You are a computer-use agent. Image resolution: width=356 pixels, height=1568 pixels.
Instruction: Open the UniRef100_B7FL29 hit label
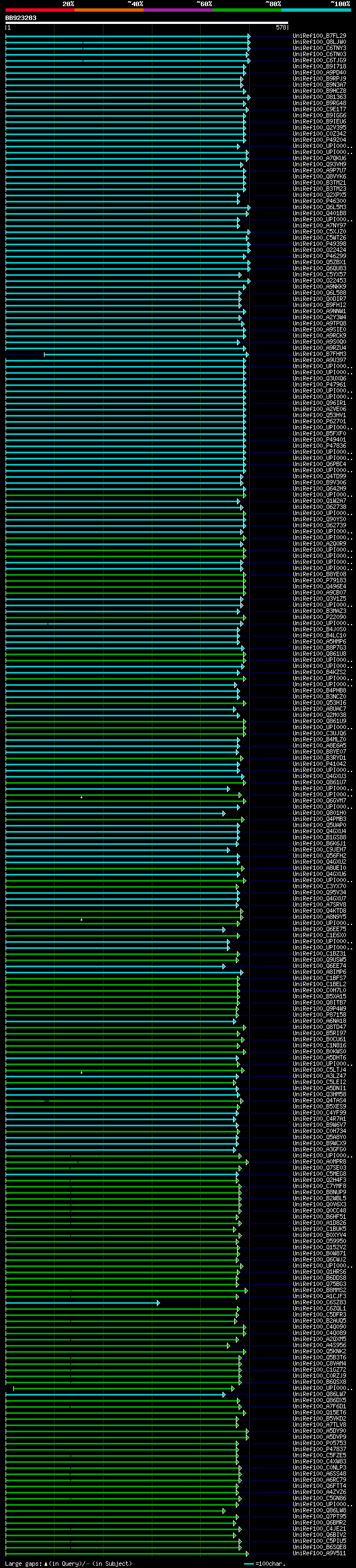pyautogui.click(x=319, y=36)
